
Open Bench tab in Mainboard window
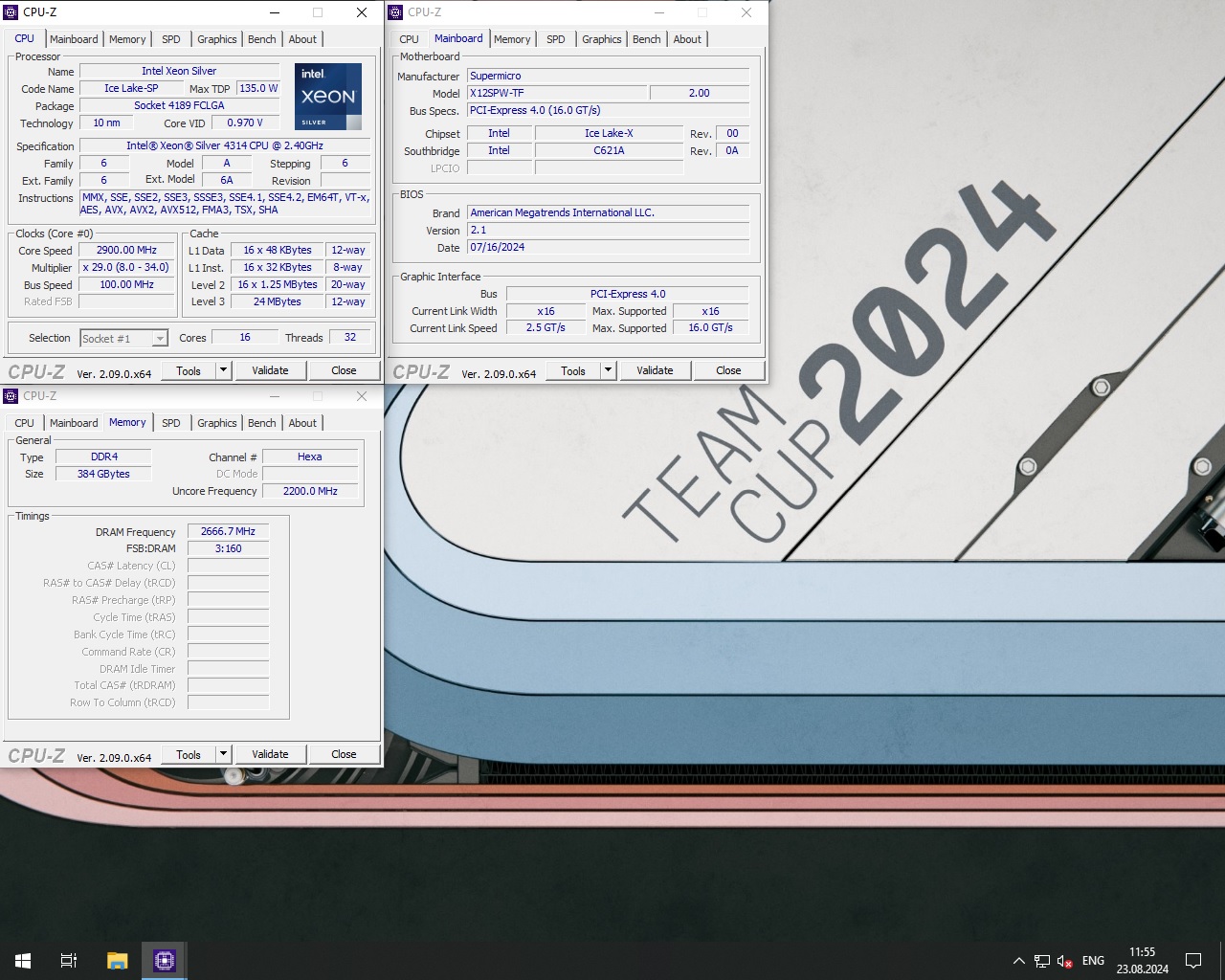[647, 39]
